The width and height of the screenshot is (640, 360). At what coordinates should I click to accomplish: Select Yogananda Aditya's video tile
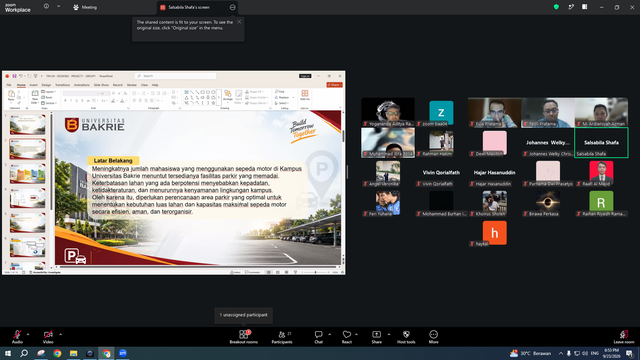tap(388, 112)
